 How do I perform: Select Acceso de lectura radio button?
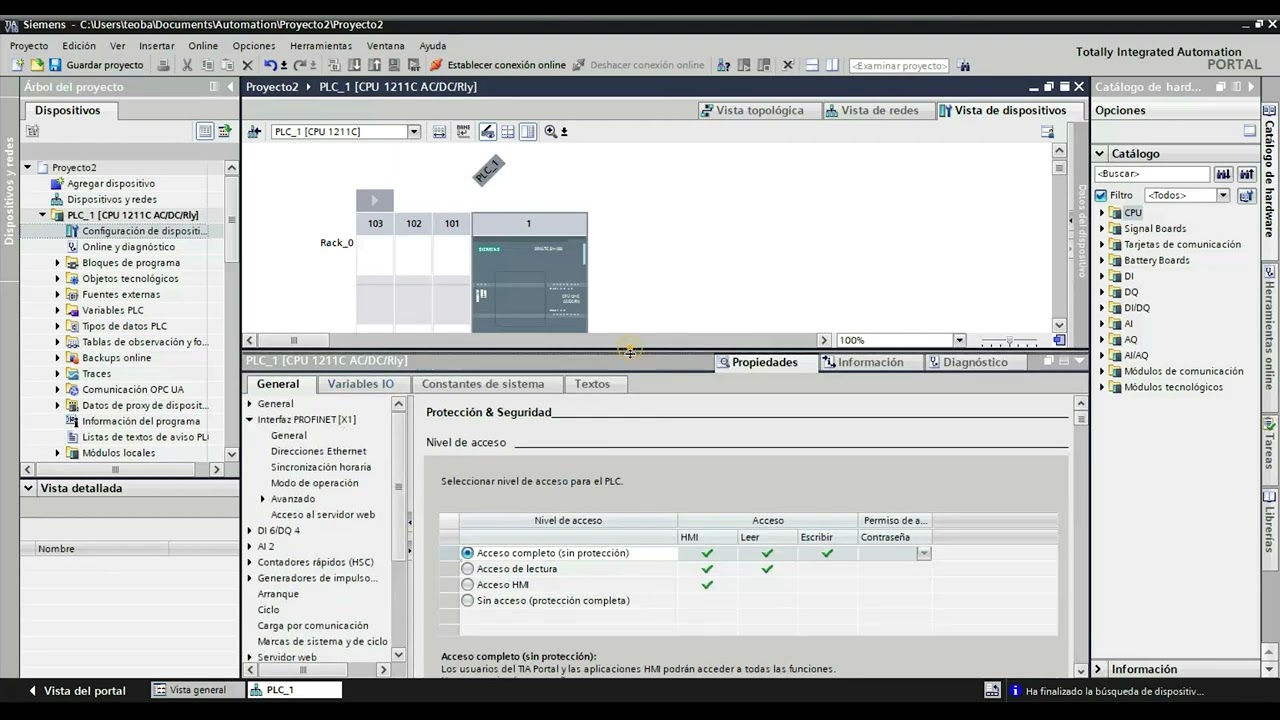pyautogui.click(x=467, y=569)
